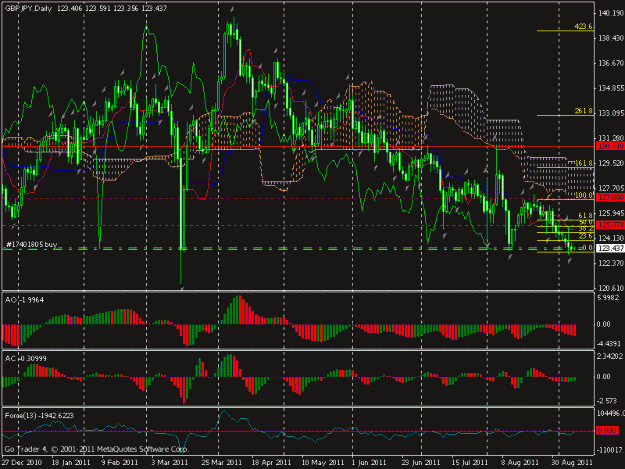The width and height of the screenshot is (625, 469).
Task: Click the 261.8 Fibonacci level label
Action: click(584, 111)
